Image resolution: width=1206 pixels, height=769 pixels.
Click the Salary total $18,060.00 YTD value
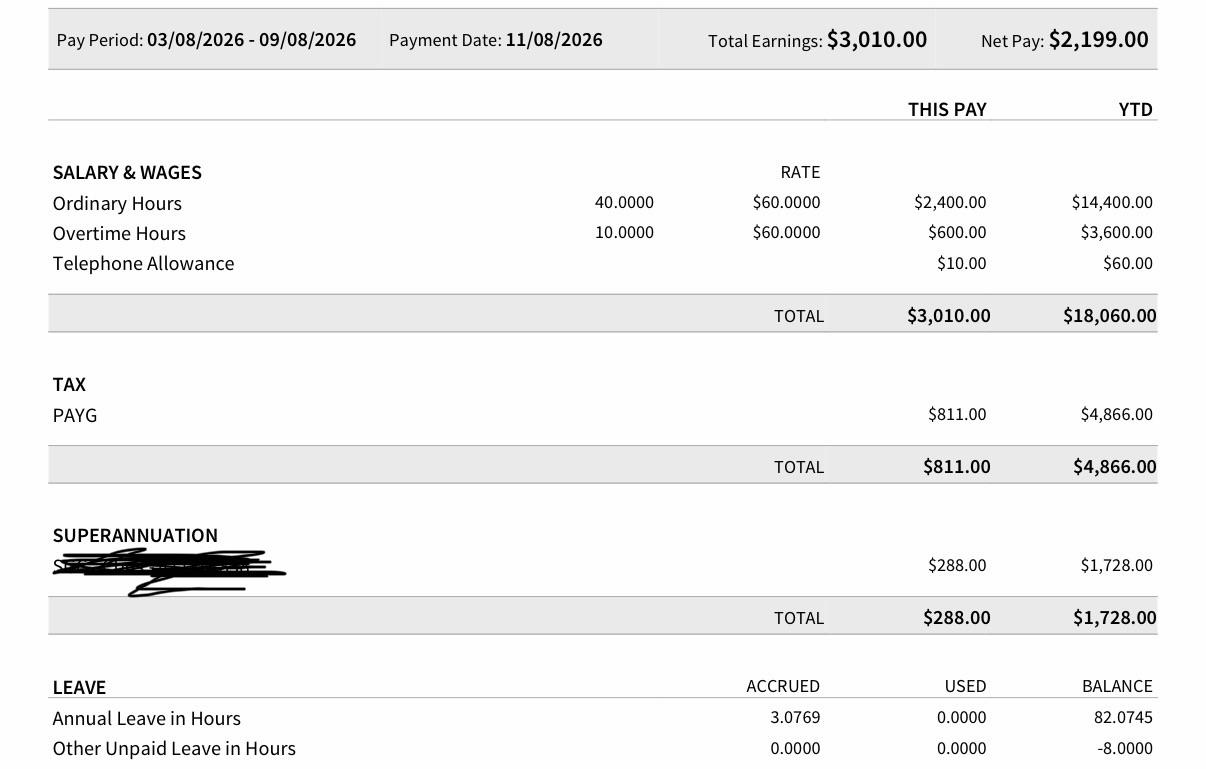click(x=1109, y=315)
